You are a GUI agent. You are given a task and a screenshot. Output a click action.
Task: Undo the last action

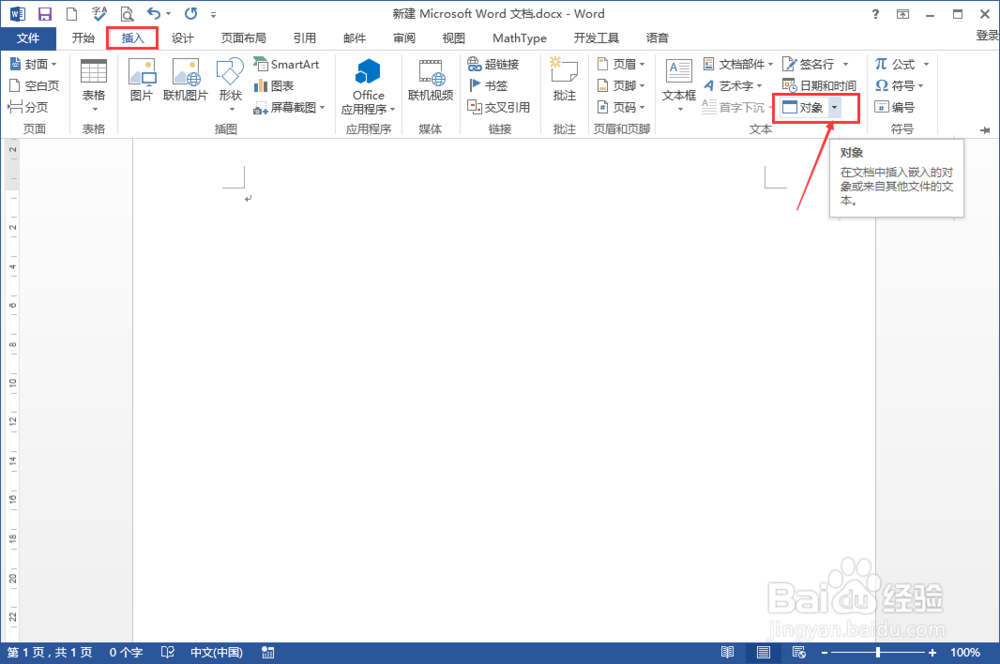(x=154, y=13)
